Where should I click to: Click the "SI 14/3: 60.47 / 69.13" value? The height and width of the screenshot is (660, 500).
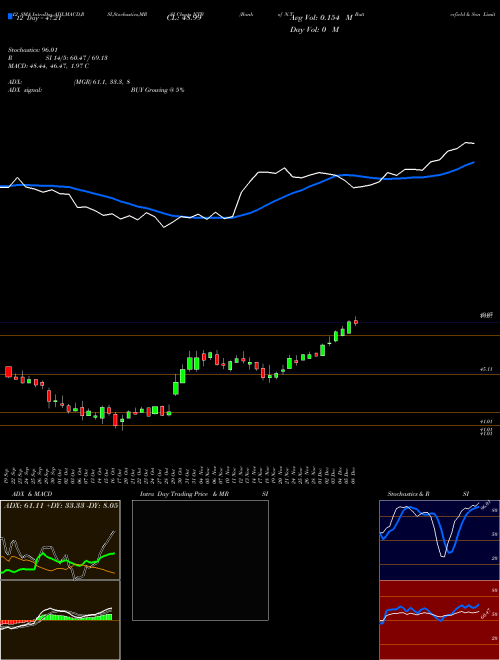point(77,58)
